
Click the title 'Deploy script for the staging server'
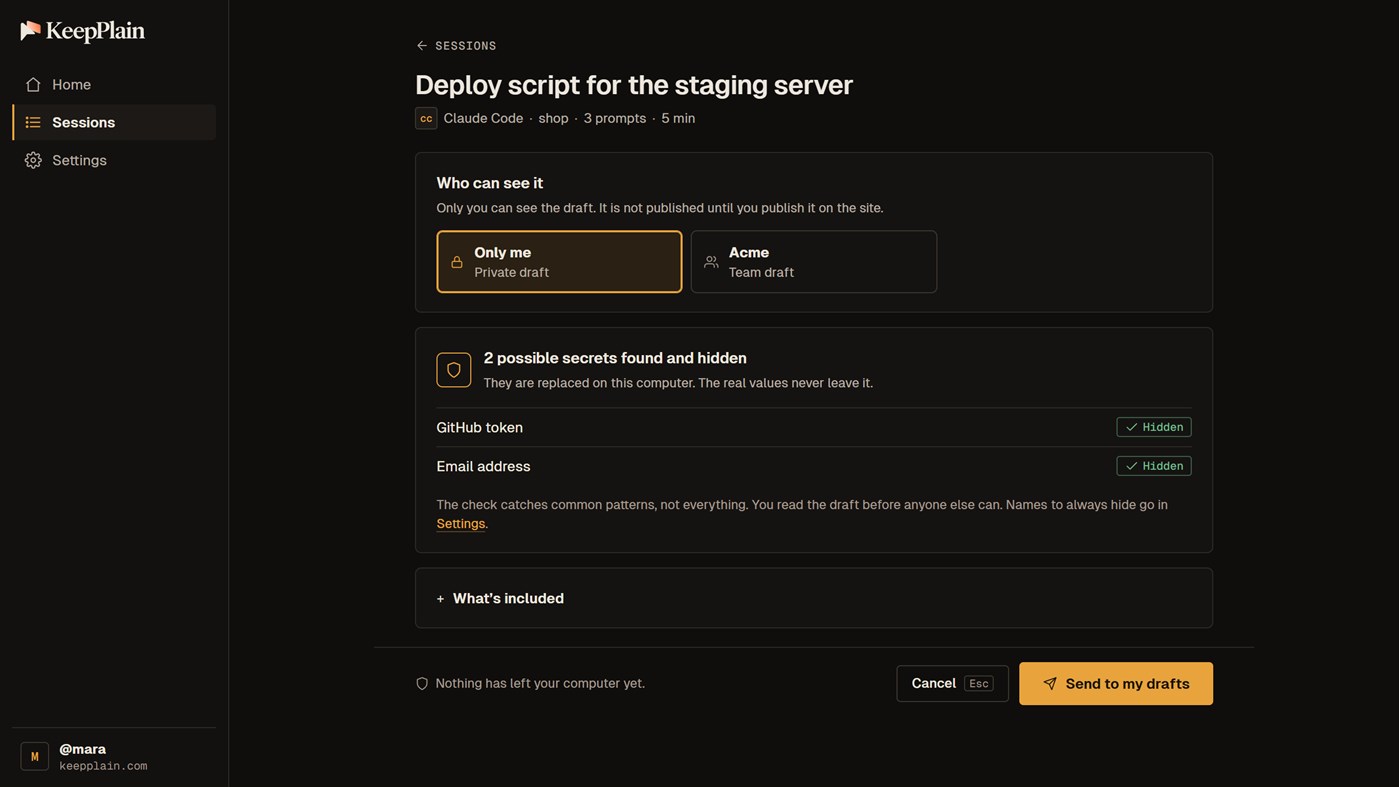pyautogui.click(x=634, y=85)
